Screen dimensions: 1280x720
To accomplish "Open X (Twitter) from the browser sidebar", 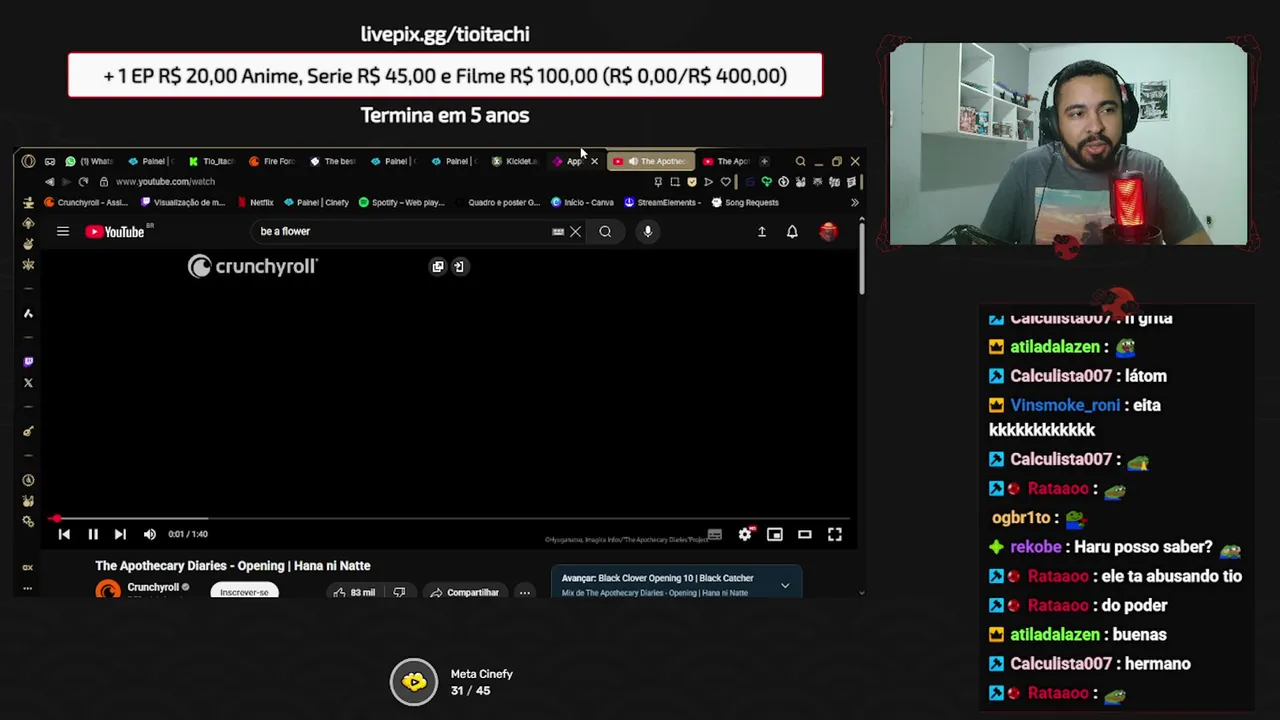I will click(28, 383).
